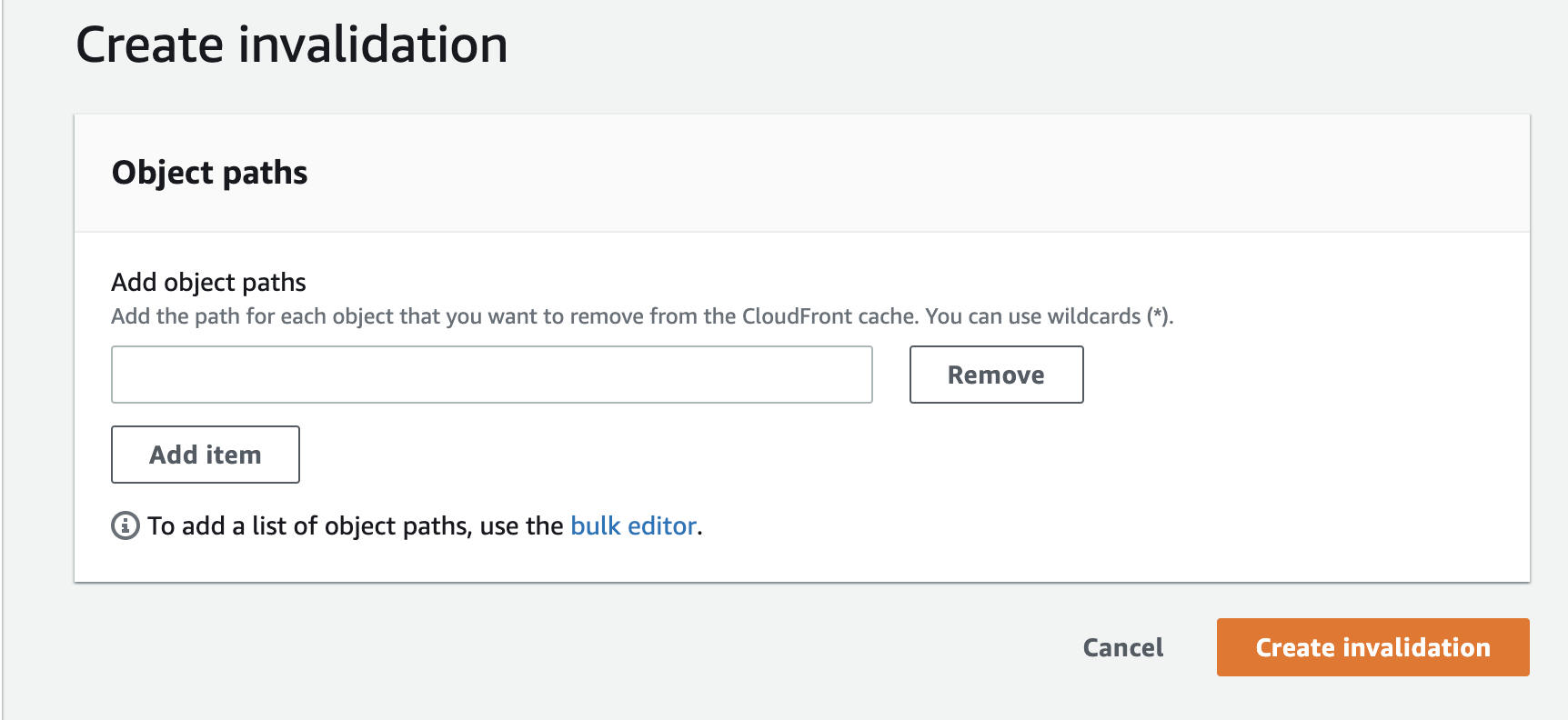Click blank header area beside Object paths
This screenshot has width=1568, height=720.
(x=910, y=173)
